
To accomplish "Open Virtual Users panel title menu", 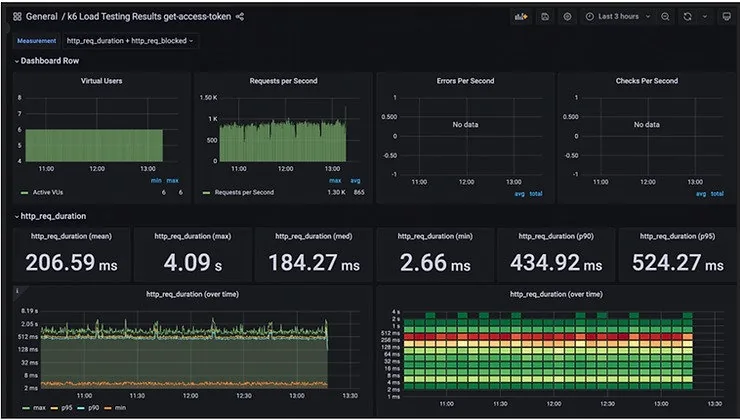I will click(x=101, y=81).
